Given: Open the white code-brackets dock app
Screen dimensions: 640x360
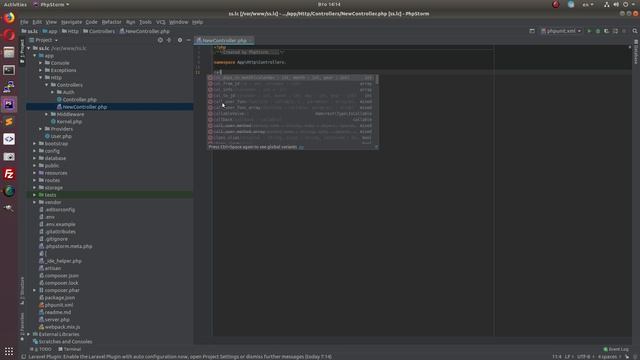Looking at the screenshot, I should point(9,139).
